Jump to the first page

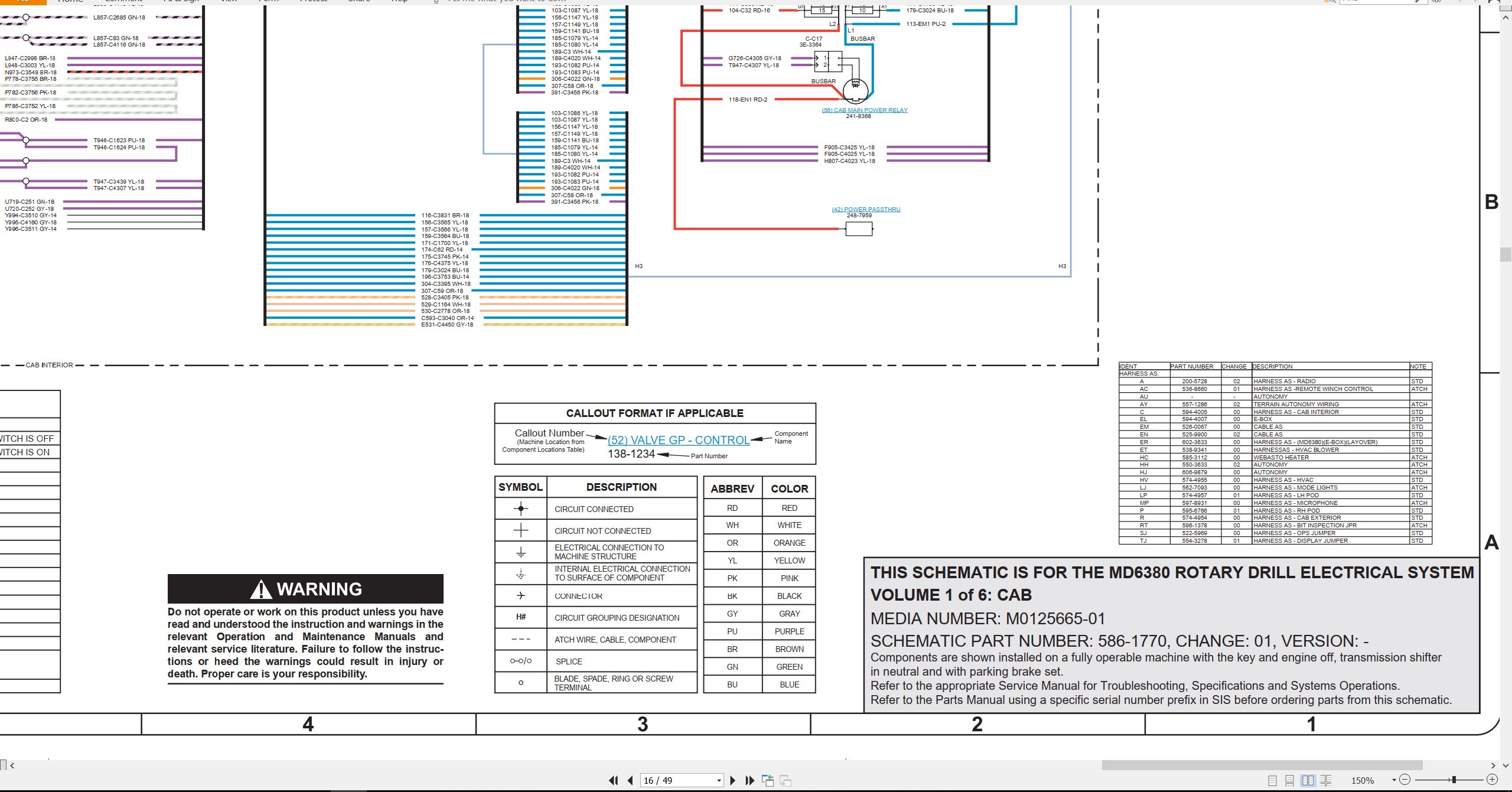(x=614, y=780)
